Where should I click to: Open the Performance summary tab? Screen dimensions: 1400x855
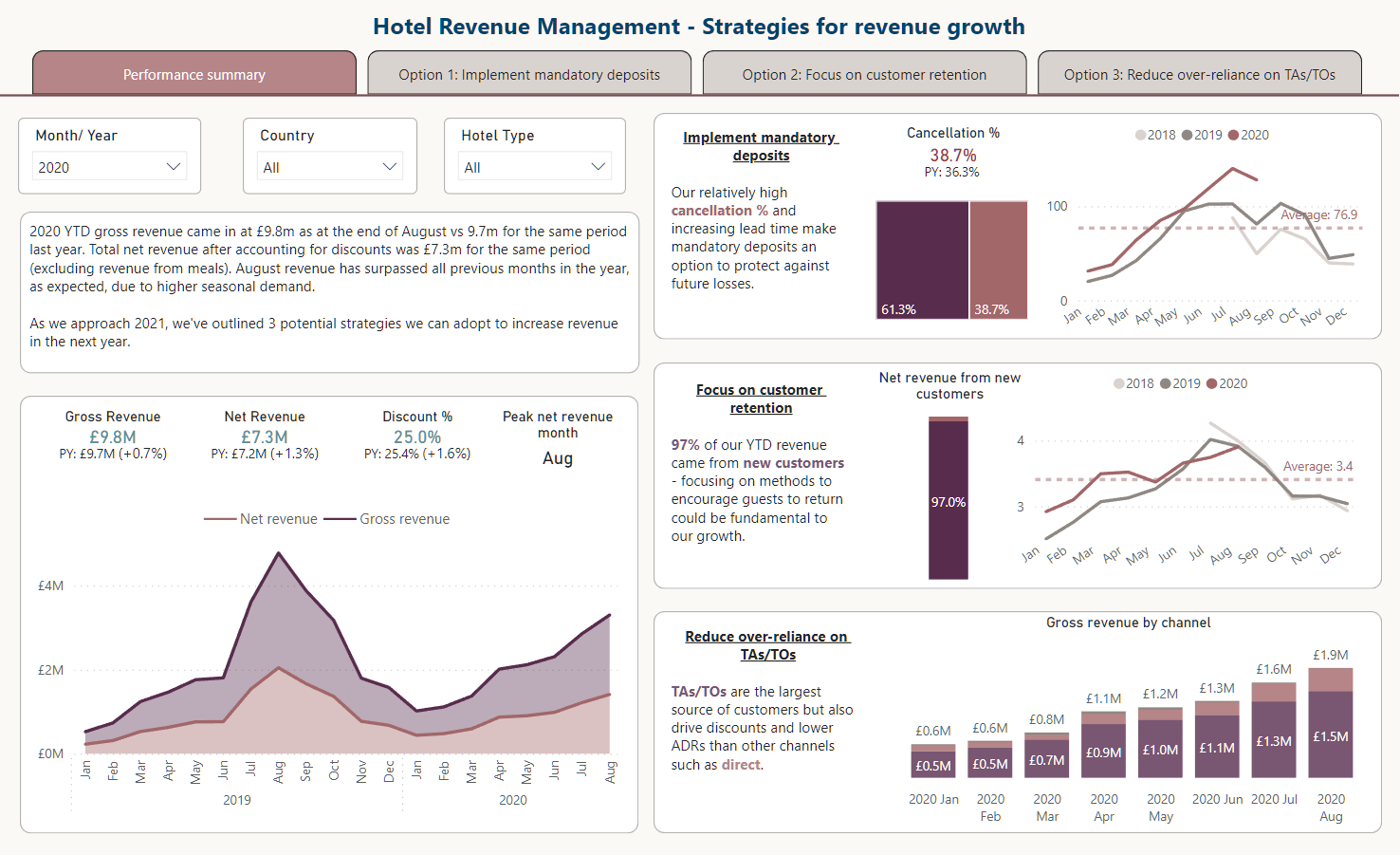pyautogui.click(x=194, y=74)
